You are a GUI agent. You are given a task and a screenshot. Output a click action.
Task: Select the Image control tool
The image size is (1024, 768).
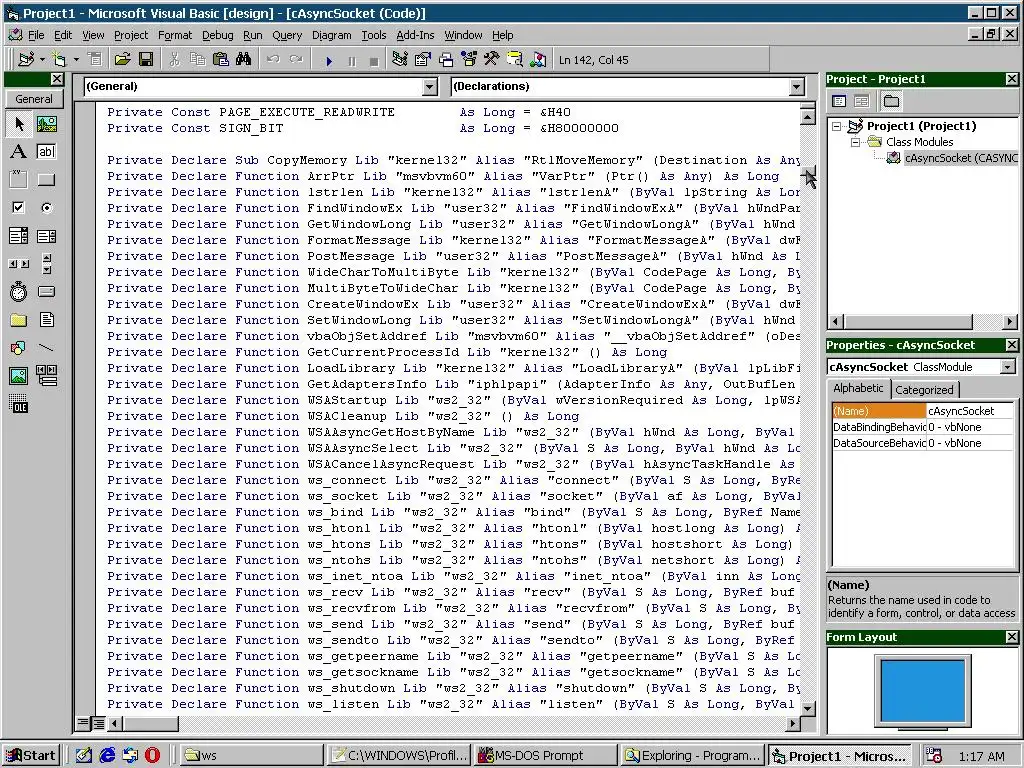pyautogui.click(x=19, y=376)
